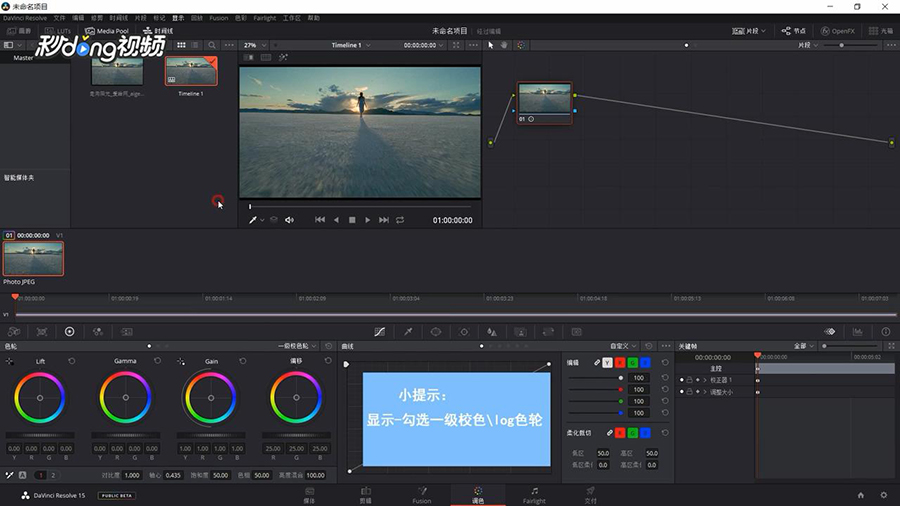The image size is (900, 506).
Task: Select the Qualifier eyedropper palette icon
Action: pos(408,332)
